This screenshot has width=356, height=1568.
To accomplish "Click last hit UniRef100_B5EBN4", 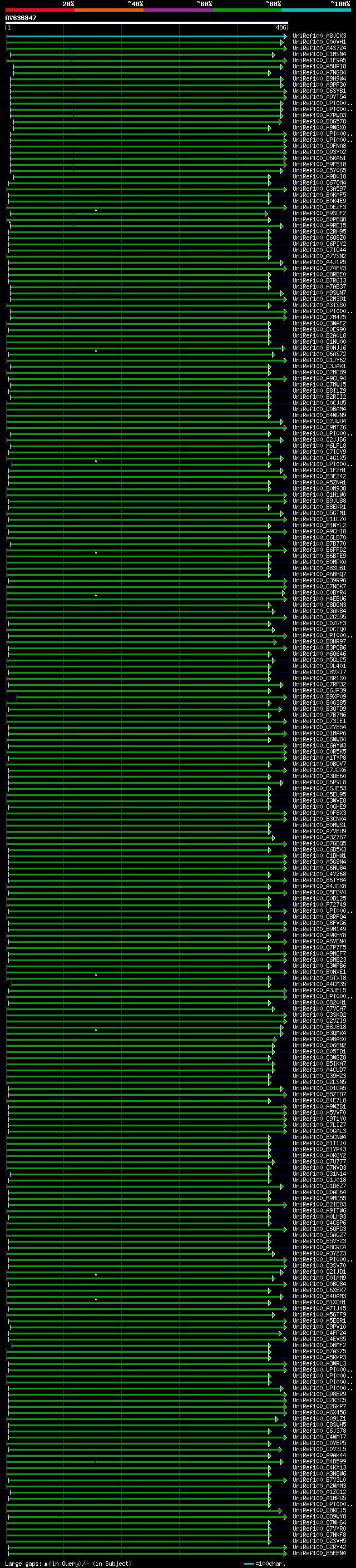I will coord(319,1553).
